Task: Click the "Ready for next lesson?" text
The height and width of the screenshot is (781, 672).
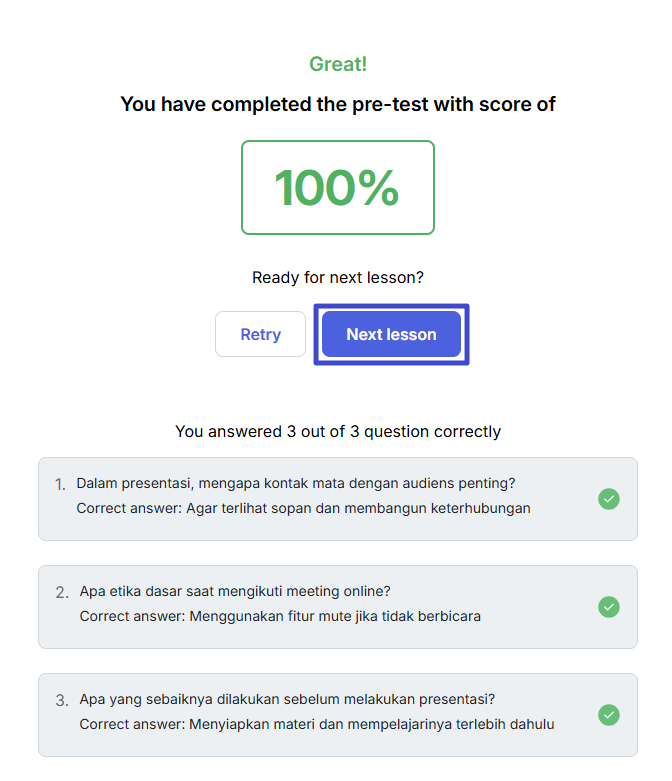Action: [338, 277]
